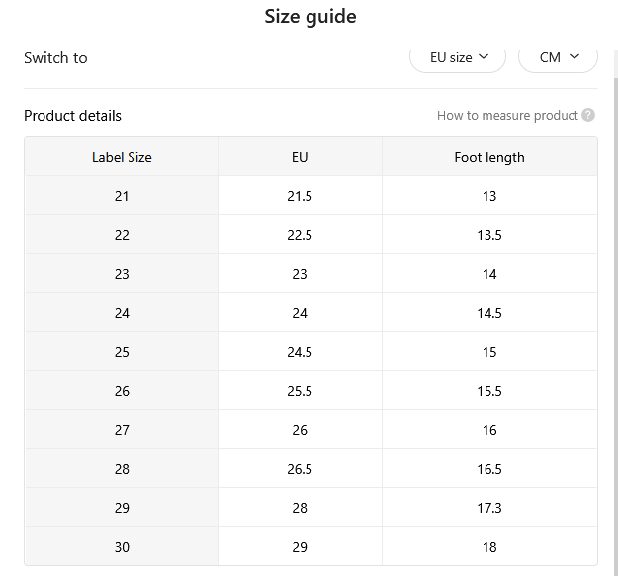Click the question mark help icon
Screen dimensions: 618x576
pos(588,116)
